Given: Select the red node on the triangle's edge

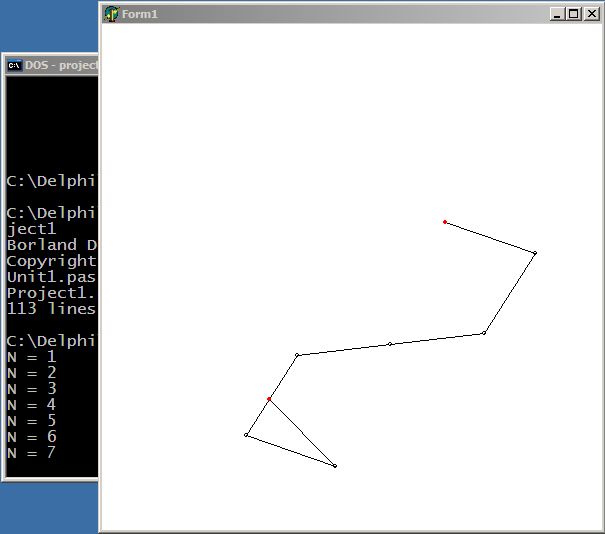Looking at the screenshot, I should click(x=269, y=399).
